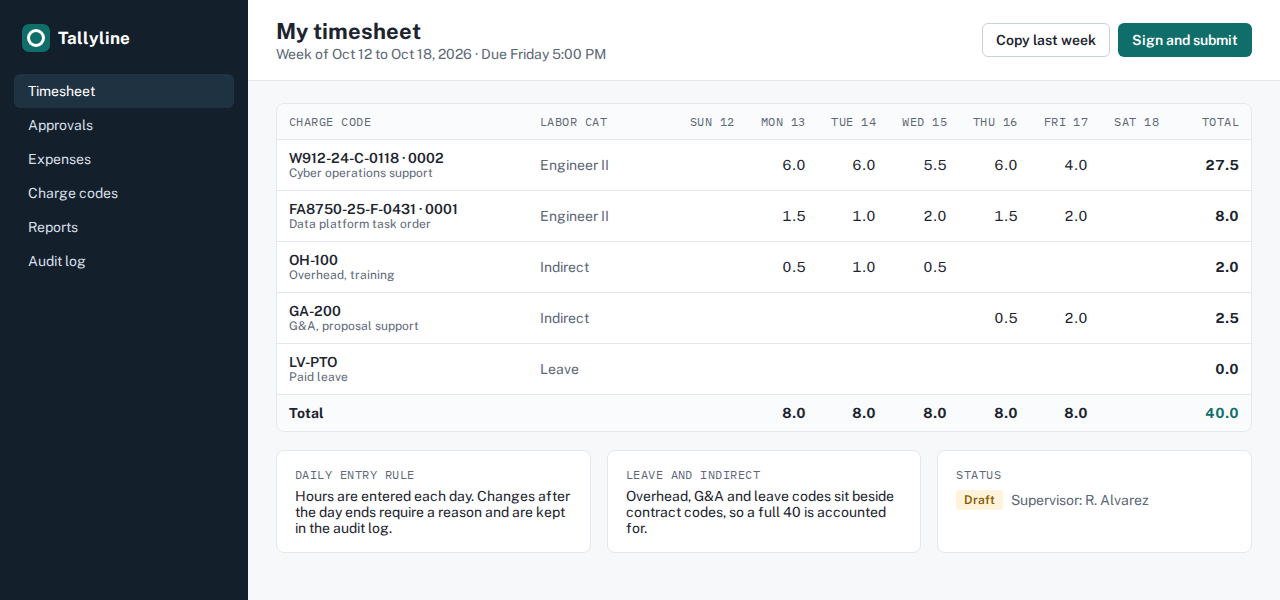The image size is (1280, 600).
Task: Click the My timesheet page title
Action: [349, 31]
